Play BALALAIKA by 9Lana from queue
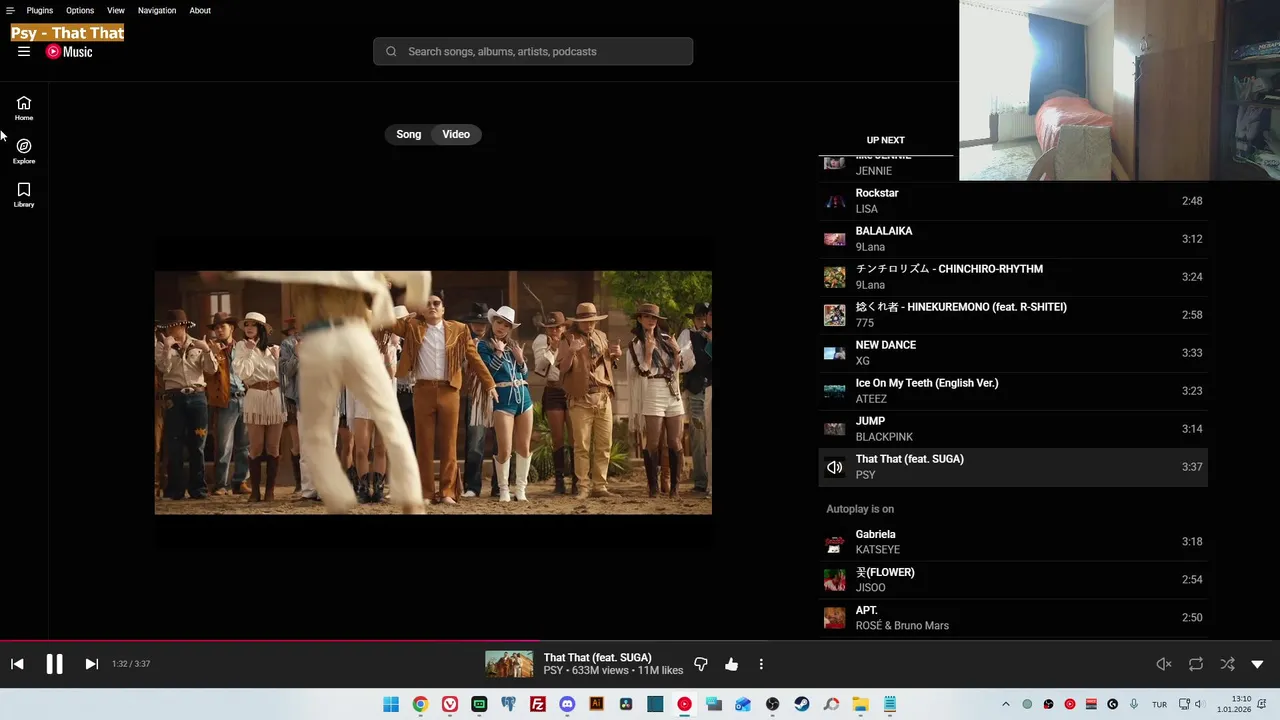Screen dimensions: 1280x720 point(1013,239)
